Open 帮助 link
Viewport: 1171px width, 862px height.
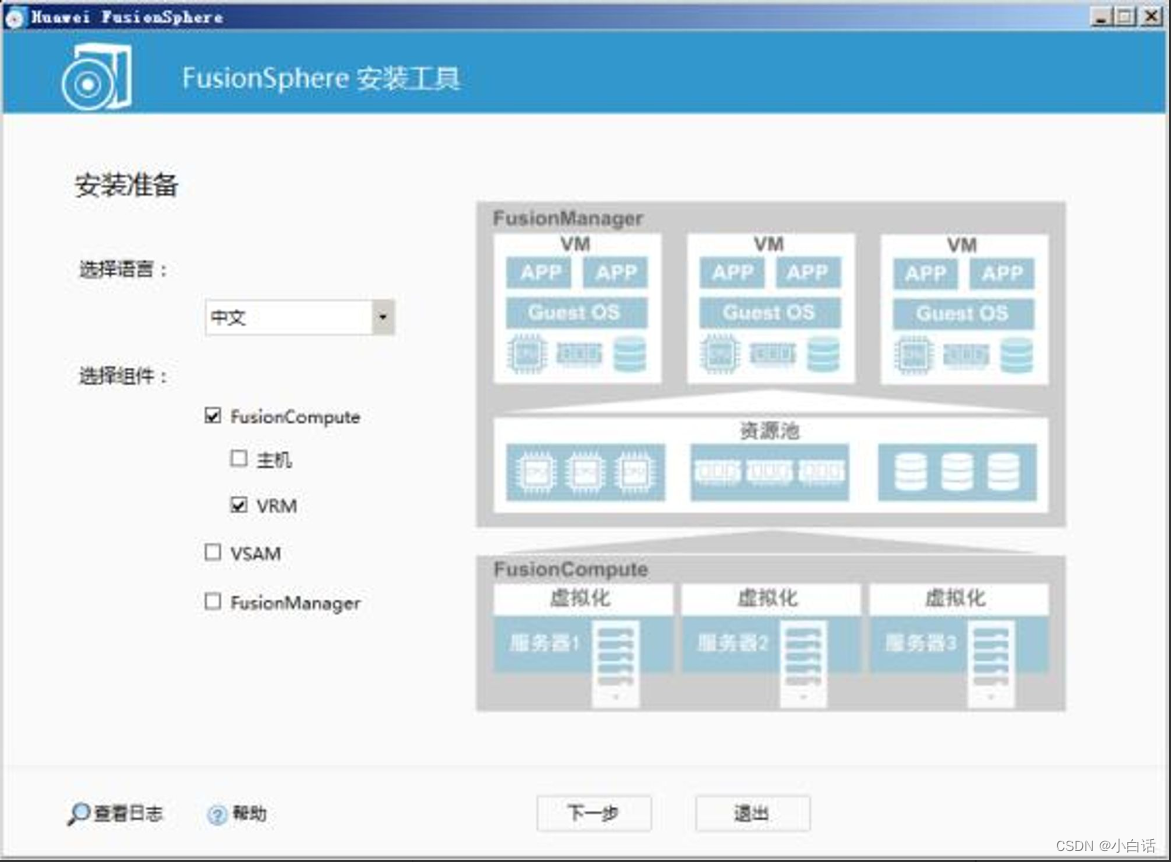pos(249,813)
